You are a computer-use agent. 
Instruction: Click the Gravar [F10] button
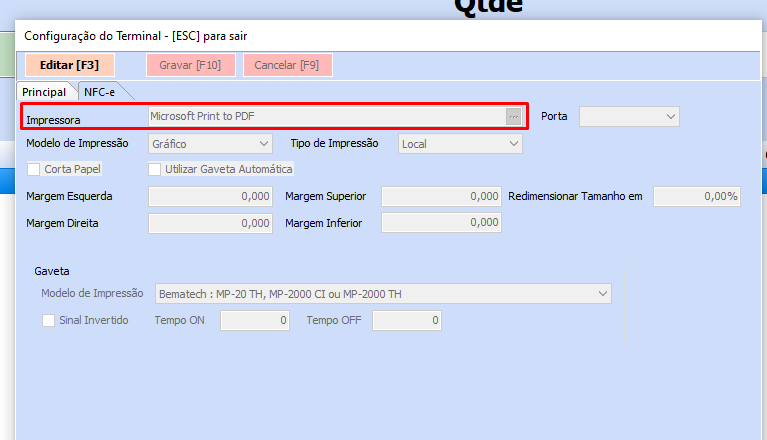pyautogui.click(x=190, y=65)
